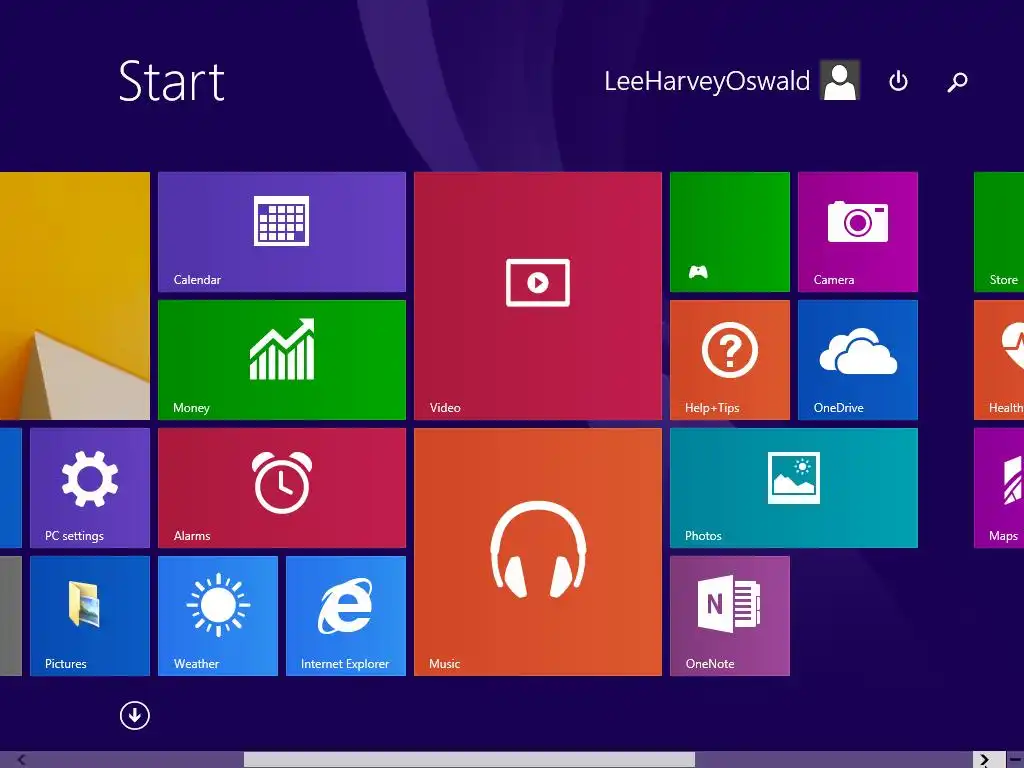Open the Alarms tile
Image resolution: width=1024 pixels, height=768 pixels.
pyautogui.click(x=281, y=488)
